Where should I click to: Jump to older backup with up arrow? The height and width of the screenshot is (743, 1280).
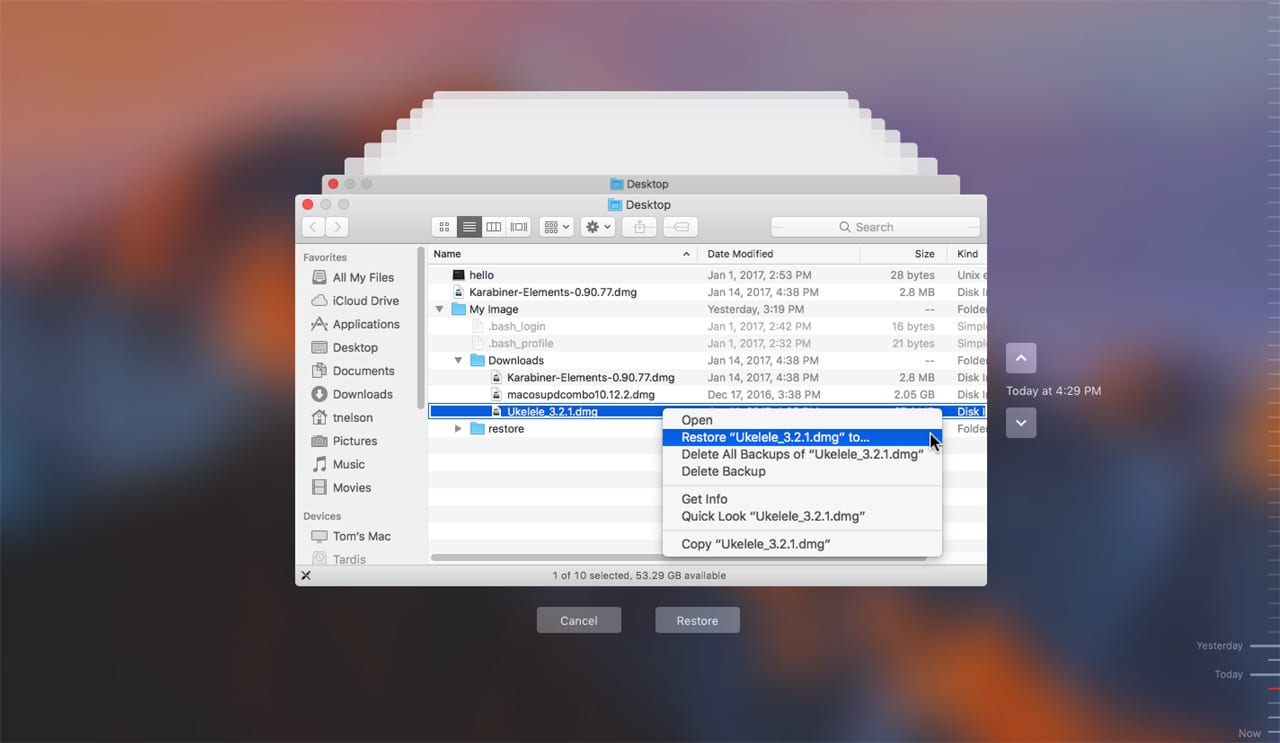[1021, 358]
